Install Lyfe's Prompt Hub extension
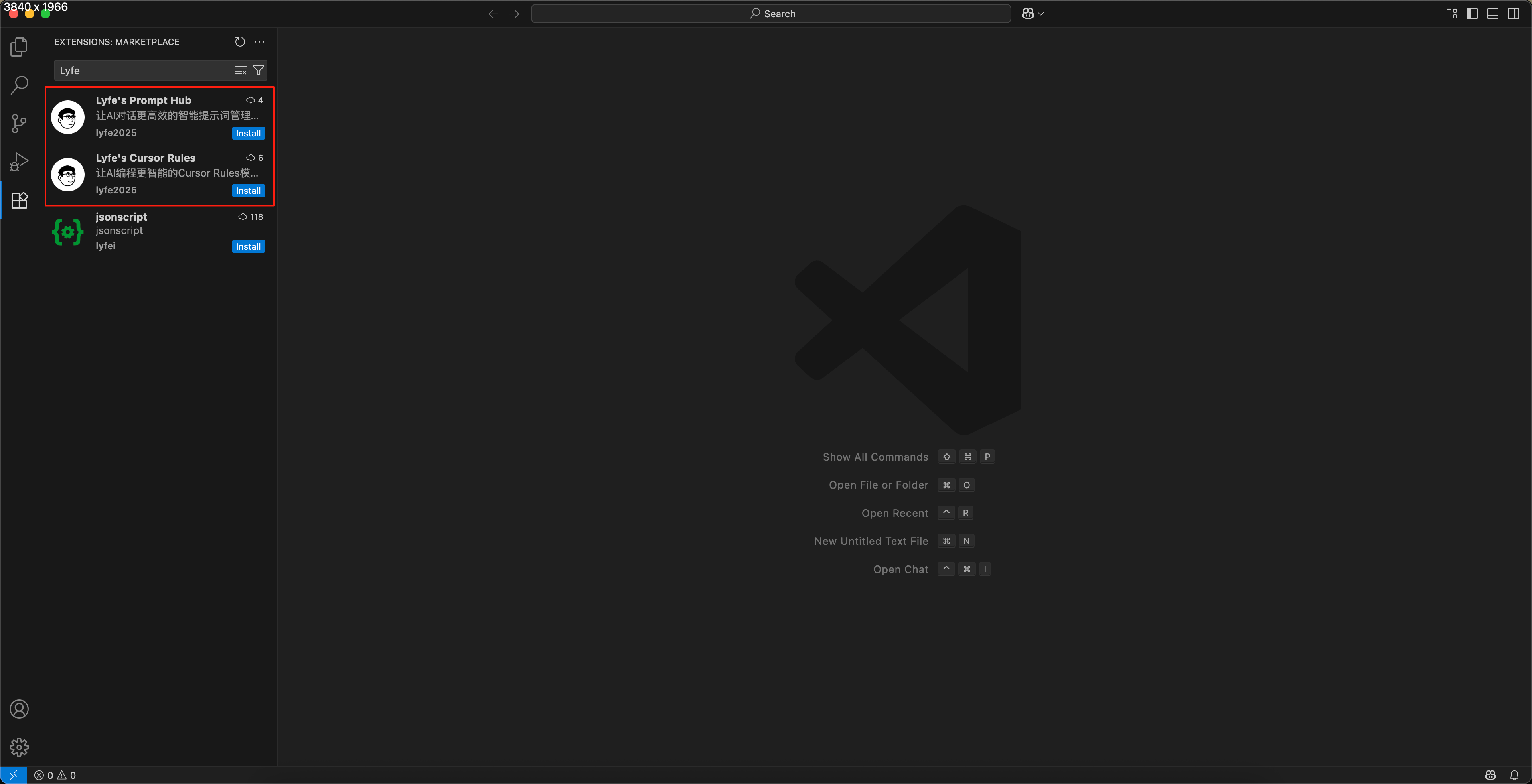This screenshot has width=1532, height=784. [x=248, y=133]
